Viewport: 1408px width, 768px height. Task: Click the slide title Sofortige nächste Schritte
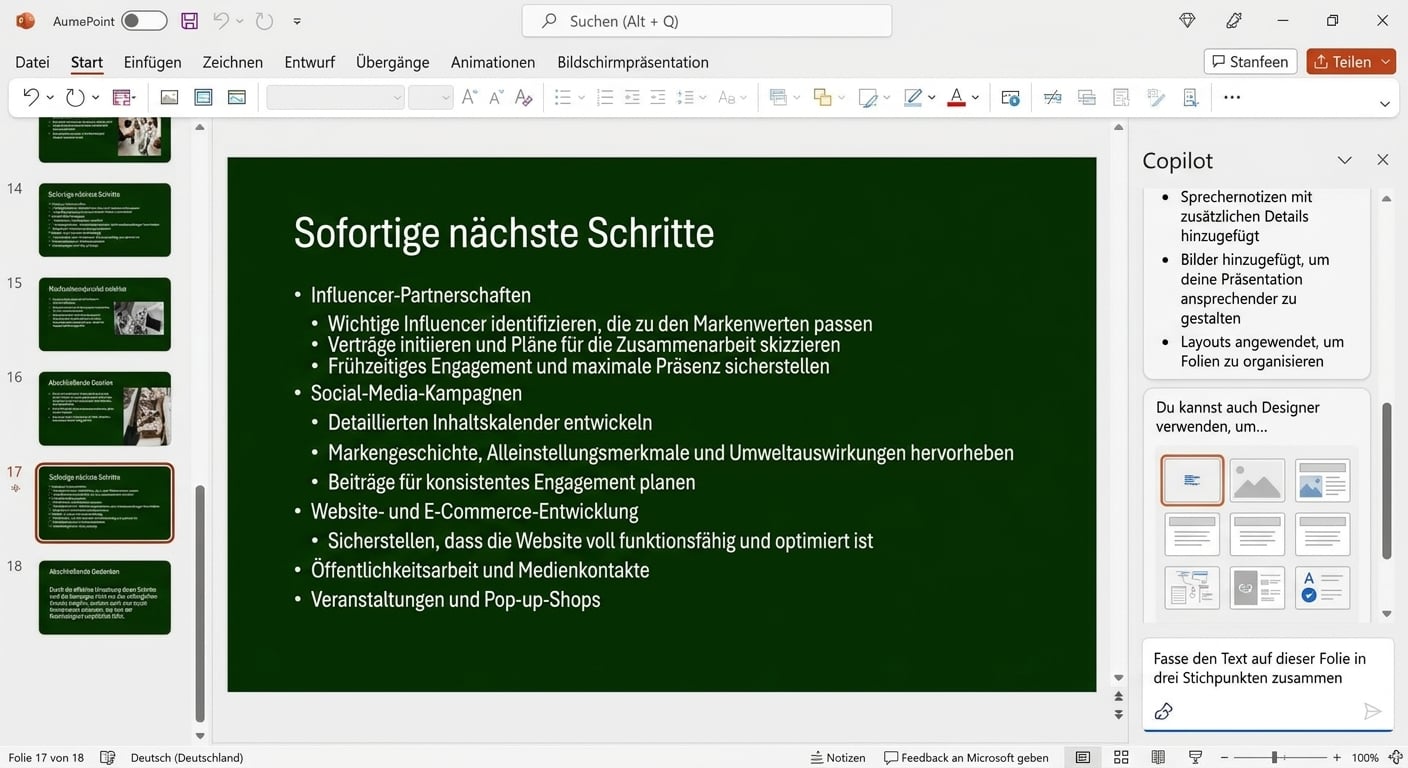click(x=504, y=232)
